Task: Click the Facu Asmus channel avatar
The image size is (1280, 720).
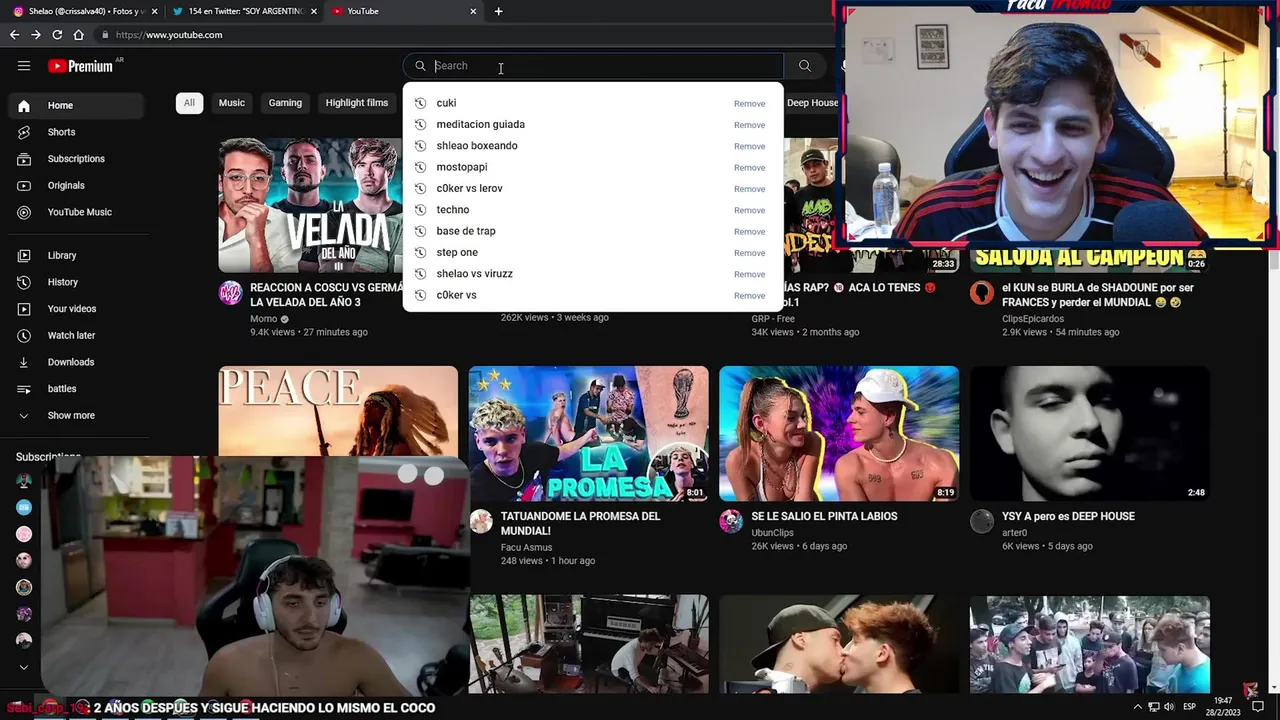Action: 481,521
